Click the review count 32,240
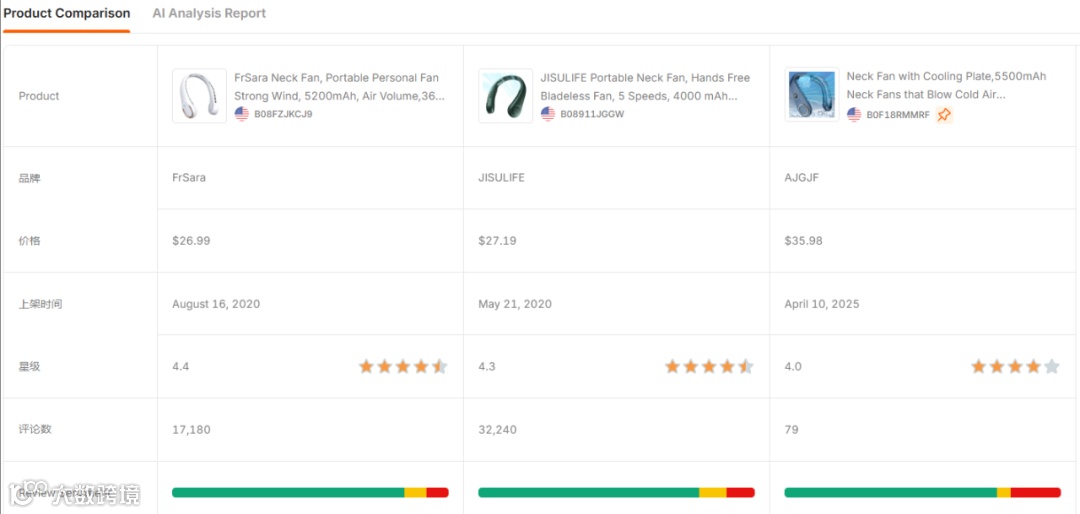This screenshot has height=514, width=1080. (x=498, y=430)
